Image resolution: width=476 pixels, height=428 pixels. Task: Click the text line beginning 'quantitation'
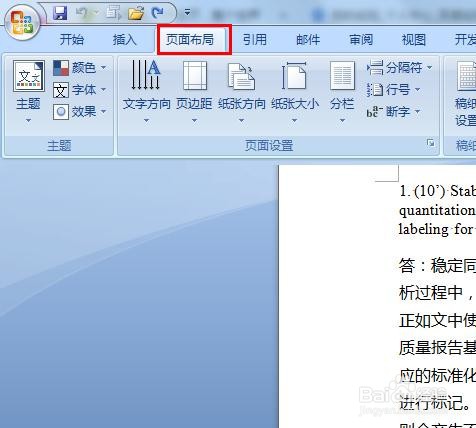coord(437,211)
